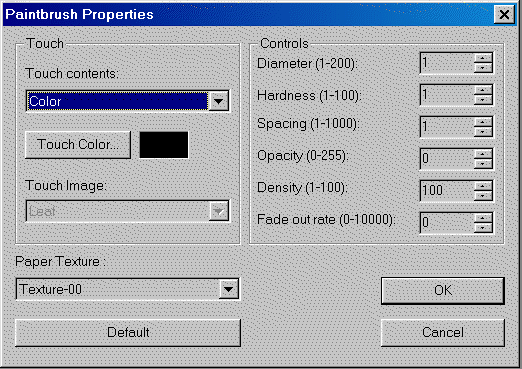The width and height of the screenshot is (522, 369).
Task: Decrease the Diameter value with down arrow
Action: point(483,67)
